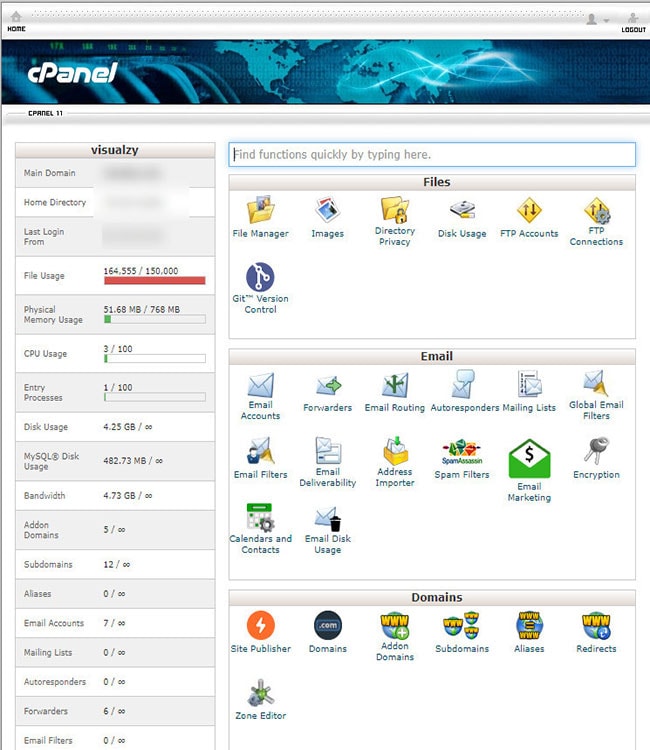The width and height of the screenshot is (650, 750).
Task: Click the Bandwidth label
Action: pyautogui.click(x=44, y=496)
